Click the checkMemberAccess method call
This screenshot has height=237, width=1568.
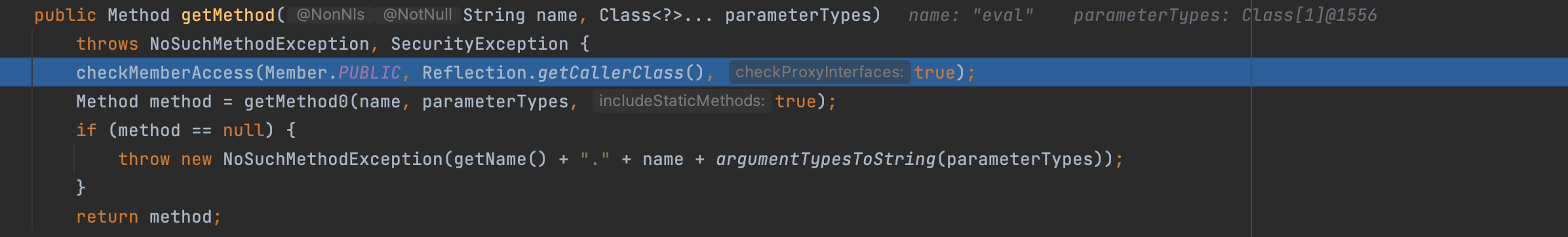[x=165, y=73]
